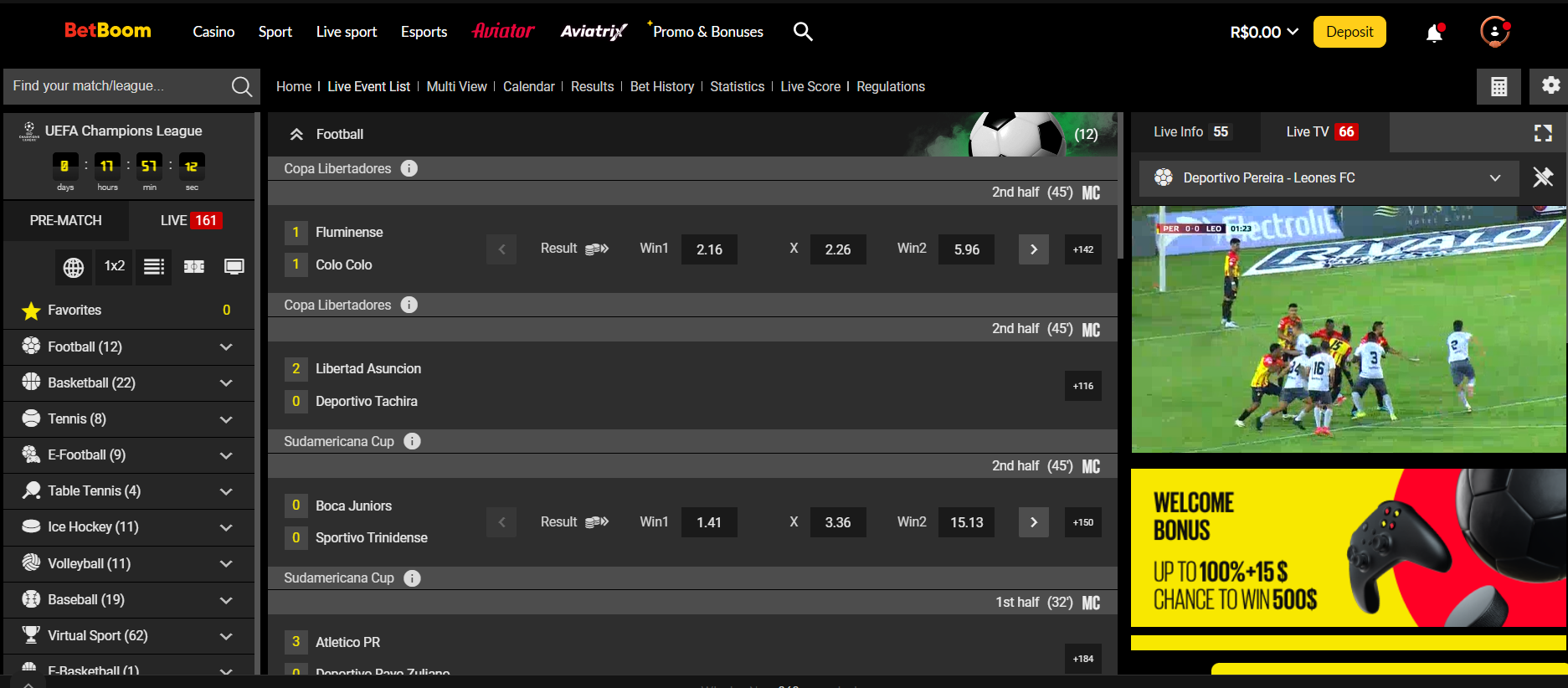Expand Virtual Sport (62) in sidebar
Screen dimensions: 1568x688
pos(129,635)
